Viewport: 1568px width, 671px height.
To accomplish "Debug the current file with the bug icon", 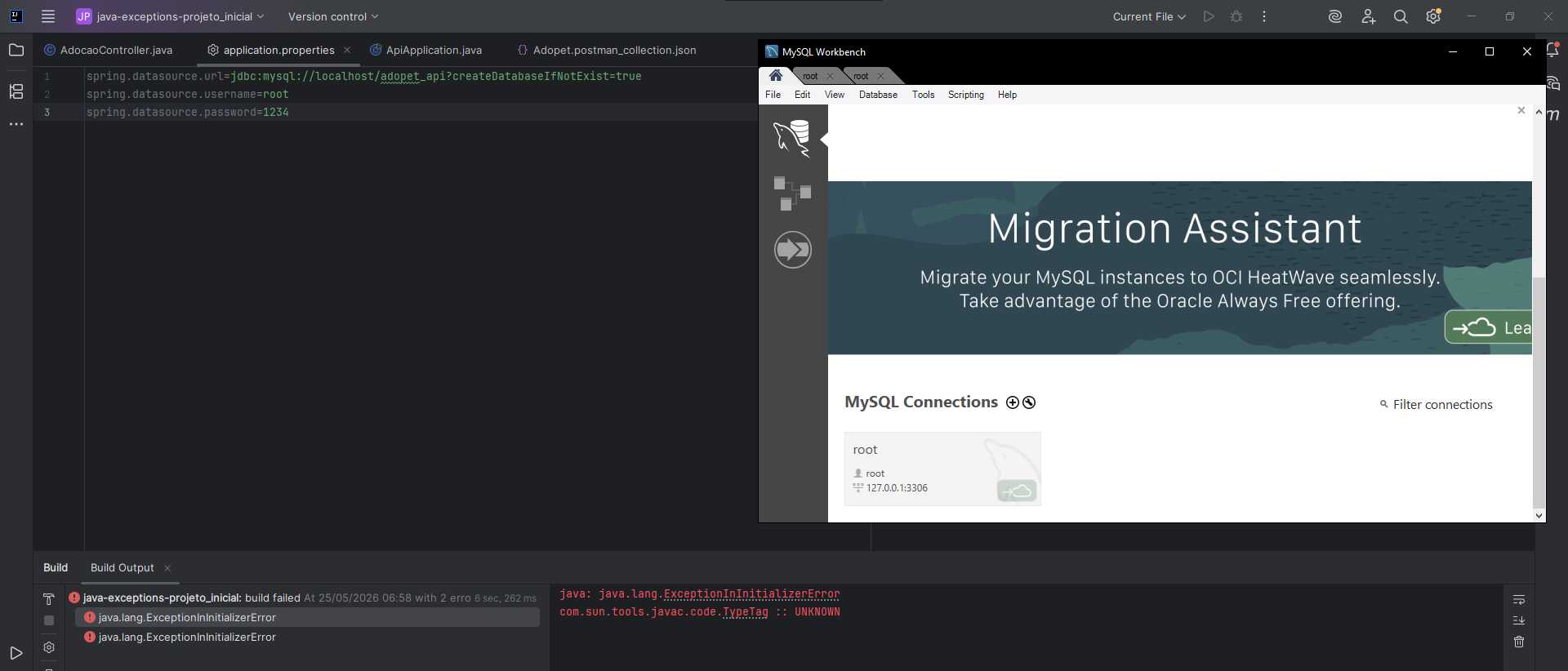I will (1236, 16).
